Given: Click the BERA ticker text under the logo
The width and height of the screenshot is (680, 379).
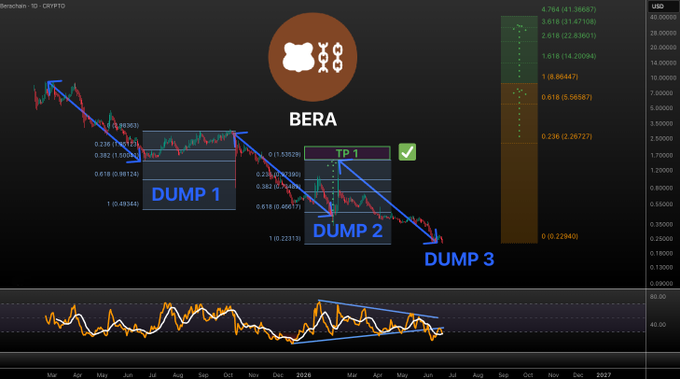Looking at the screenshot, I should [313, 119].
